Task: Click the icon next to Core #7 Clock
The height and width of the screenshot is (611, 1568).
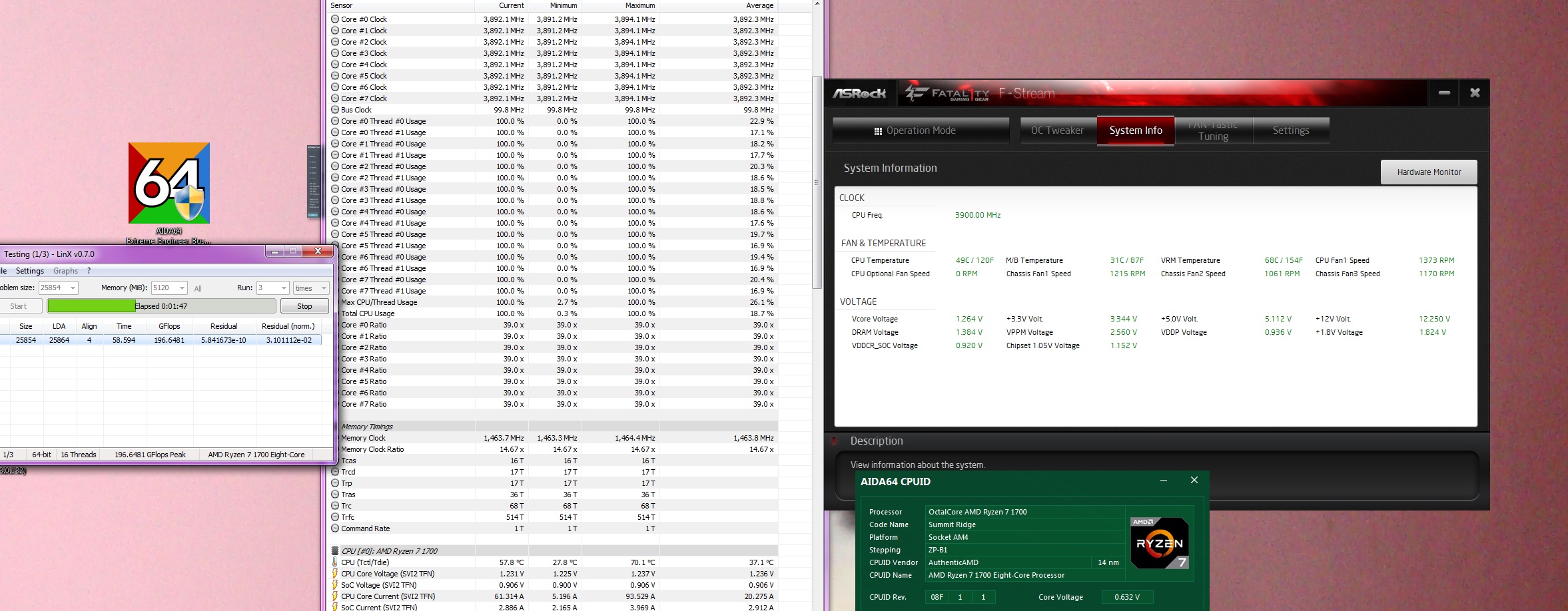Action: click(x=335, y=99)
